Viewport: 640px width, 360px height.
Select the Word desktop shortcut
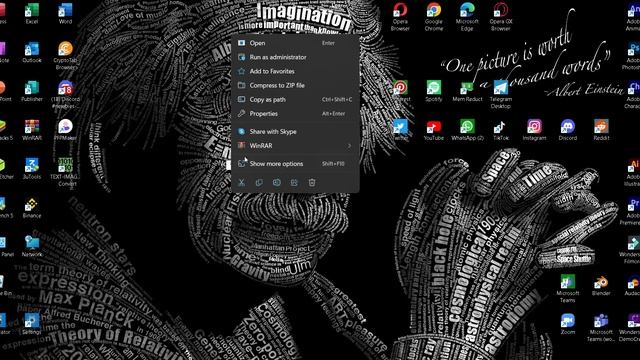point(65,13)
